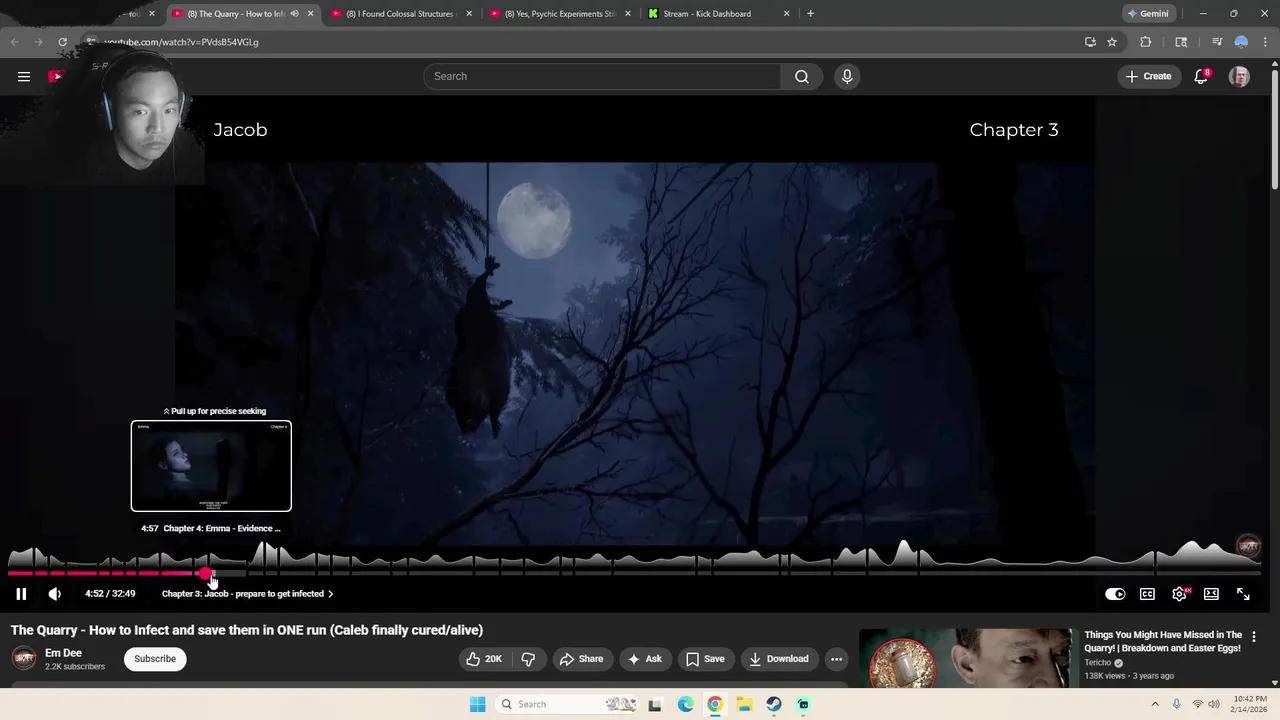Install app icon in address bar
This screenshot has width=1280, height=720.
(x=1090, y=42)
